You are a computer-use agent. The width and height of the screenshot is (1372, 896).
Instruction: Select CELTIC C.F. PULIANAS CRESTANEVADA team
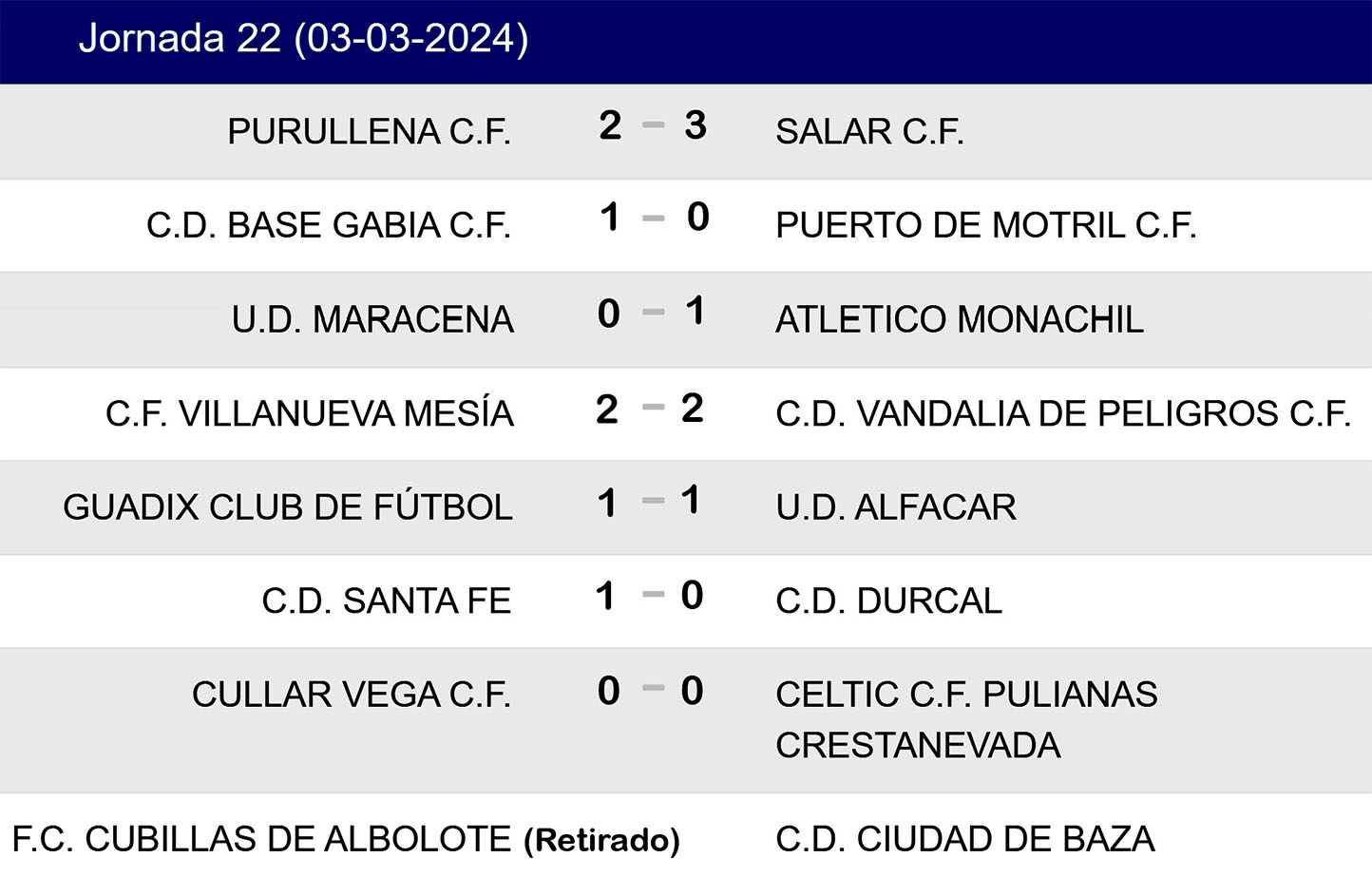(x=965, y=719)
